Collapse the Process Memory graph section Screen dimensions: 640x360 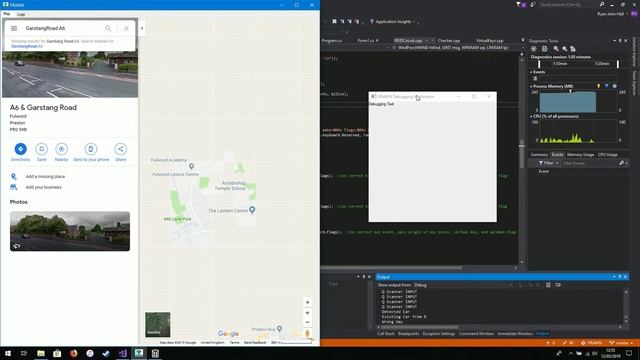click(x=531, y=86)
